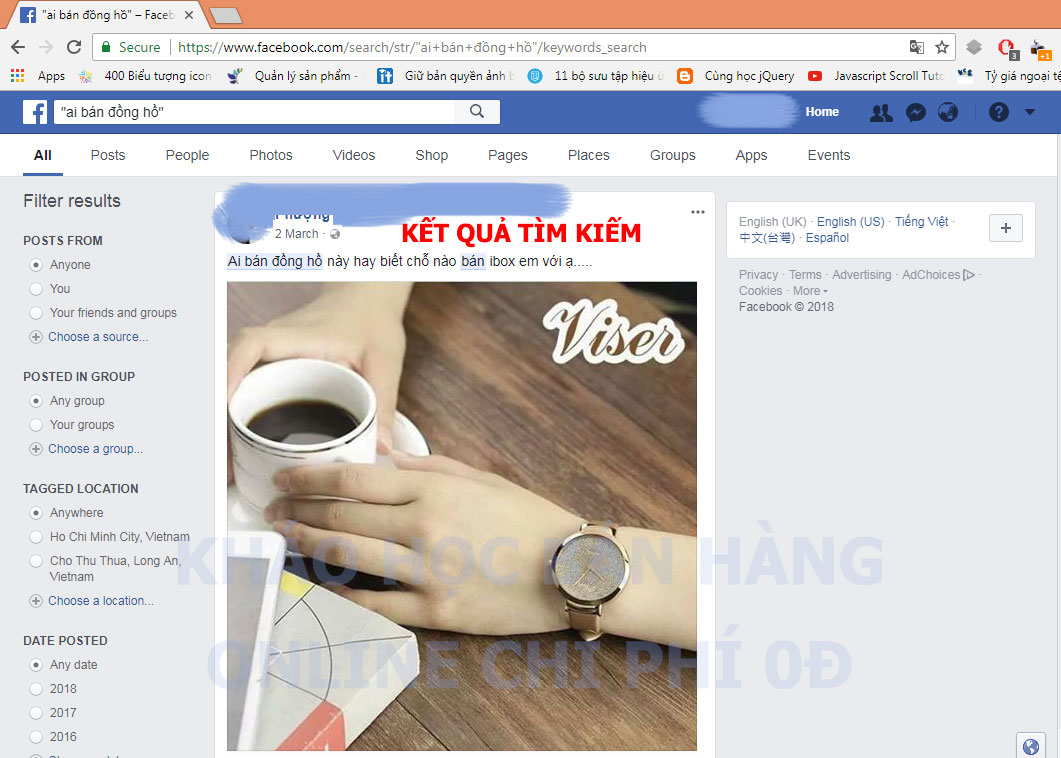Click the browser Forward arrow
This screenshot has width=1061, height=758.
point(46,47)
